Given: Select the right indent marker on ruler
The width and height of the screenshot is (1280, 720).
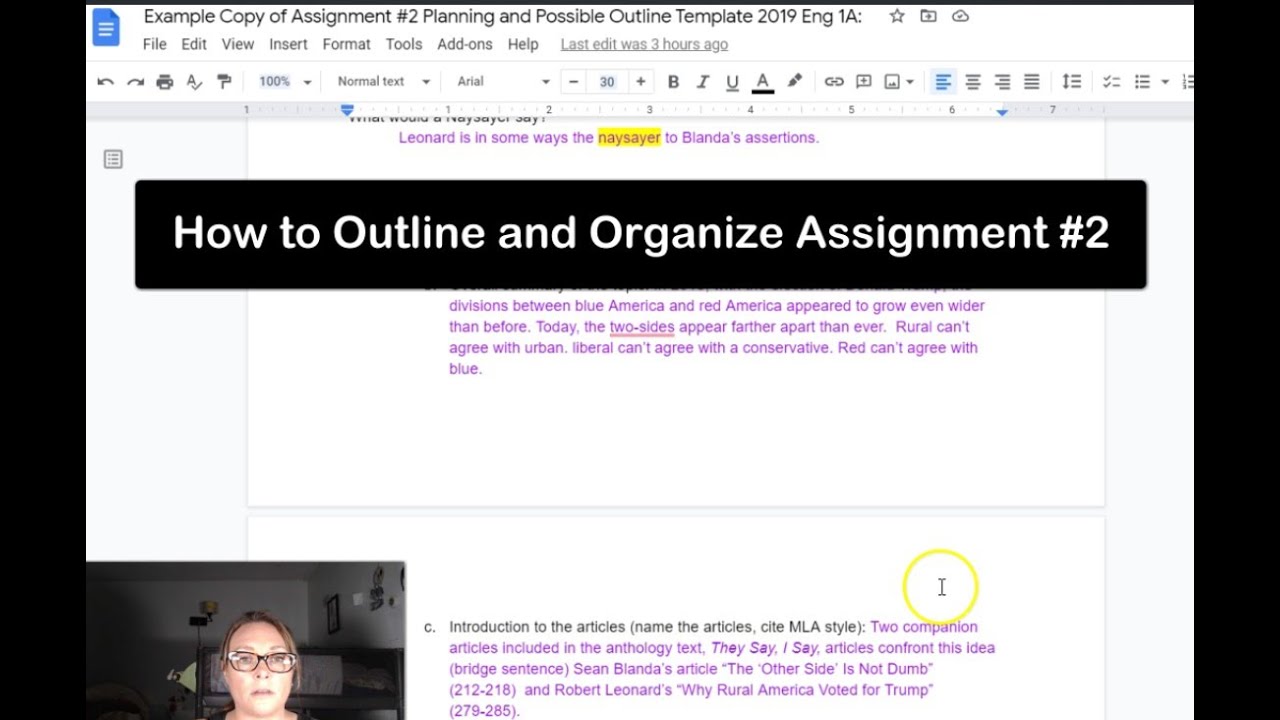Looking at the screenshot, I should (1002, 111).
